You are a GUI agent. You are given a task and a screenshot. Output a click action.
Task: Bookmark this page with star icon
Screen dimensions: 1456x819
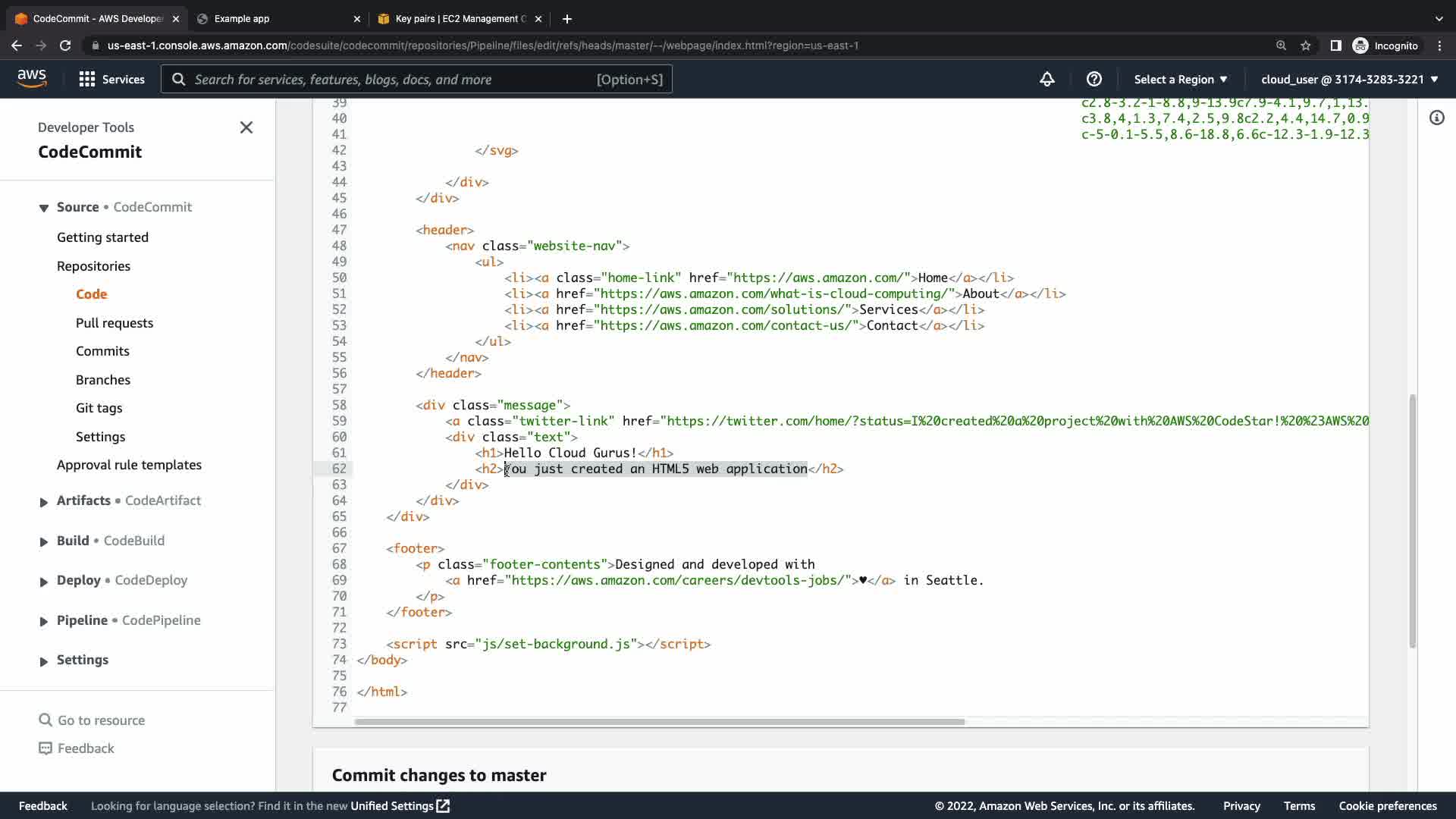click(1305, 45)
